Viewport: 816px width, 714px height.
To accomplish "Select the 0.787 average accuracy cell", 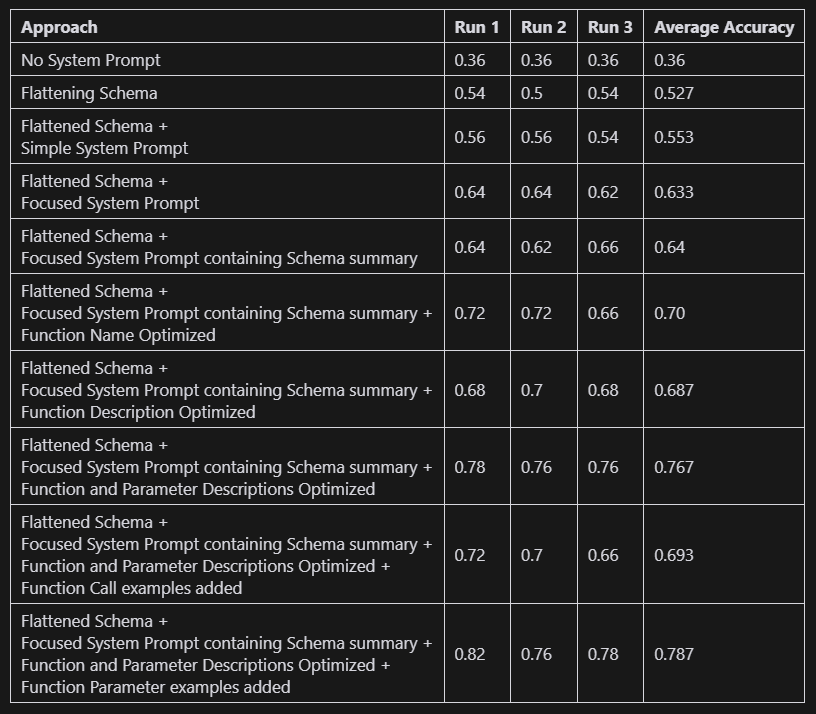I will (674, 654).
